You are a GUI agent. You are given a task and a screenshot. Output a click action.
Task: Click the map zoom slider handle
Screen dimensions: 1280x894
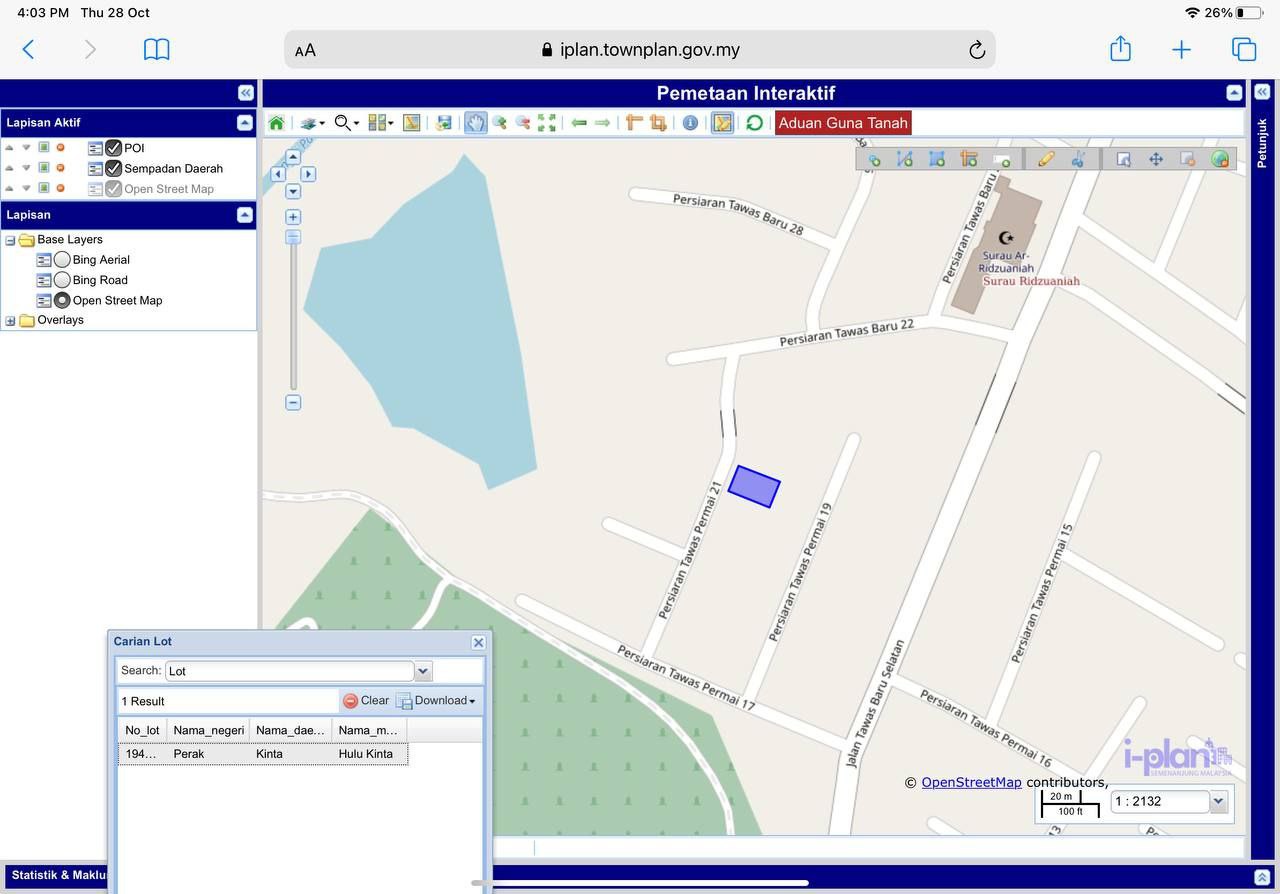[x=293, y=238]
